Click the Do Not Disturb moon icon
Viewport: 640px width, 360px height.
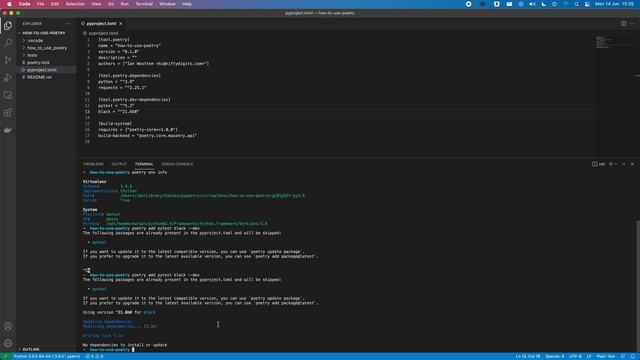(x=544, y=4)
